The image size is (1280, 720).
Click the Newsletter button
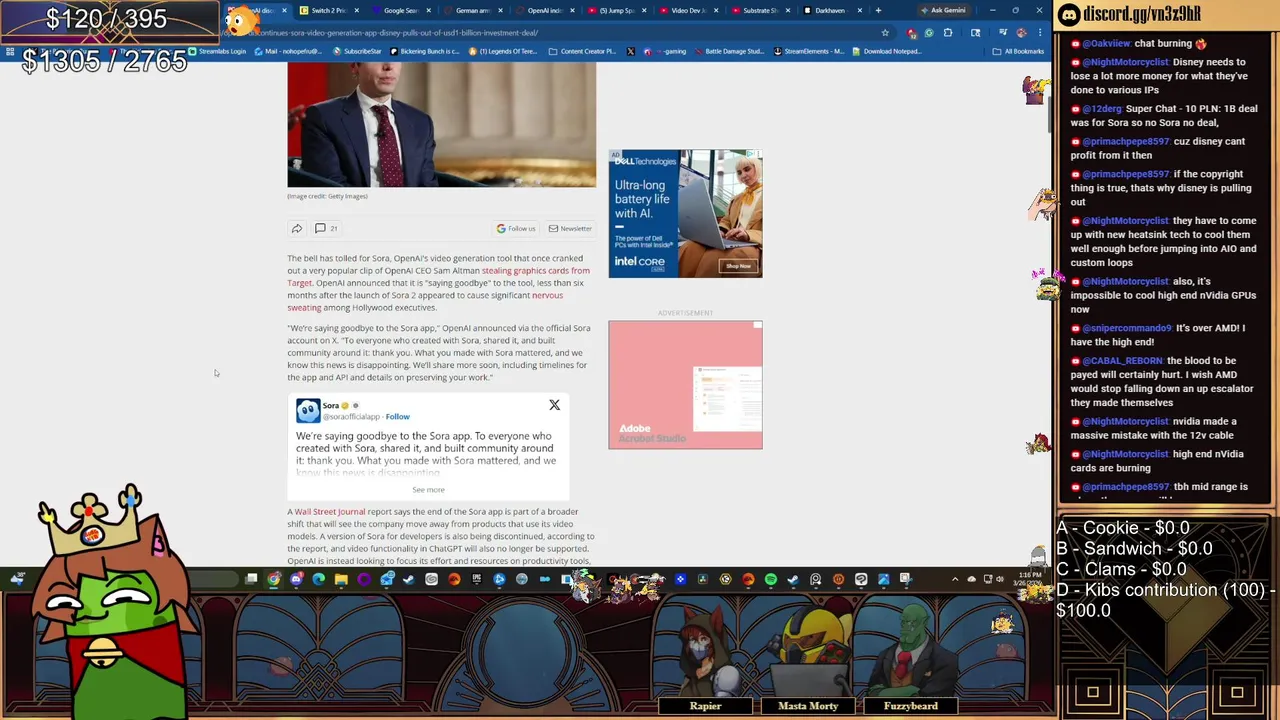570,228
